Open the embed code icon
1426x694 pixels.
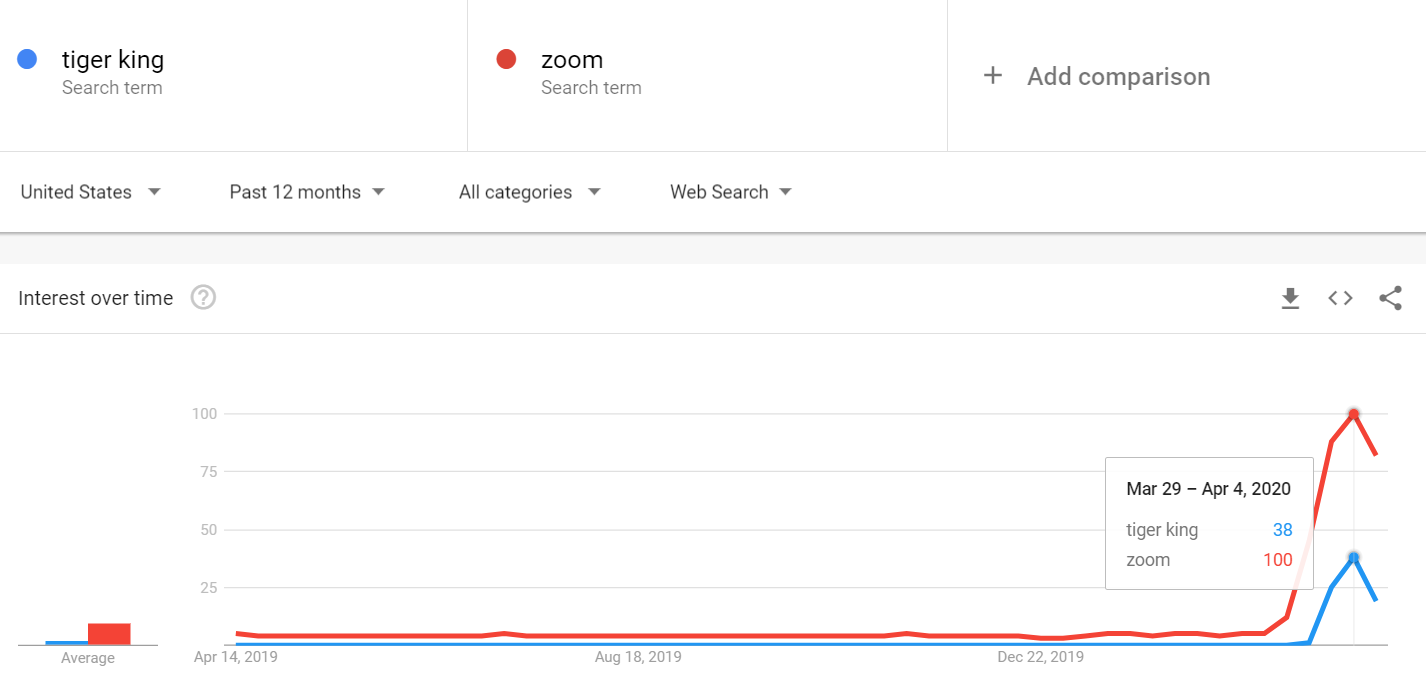(1340, 298)
